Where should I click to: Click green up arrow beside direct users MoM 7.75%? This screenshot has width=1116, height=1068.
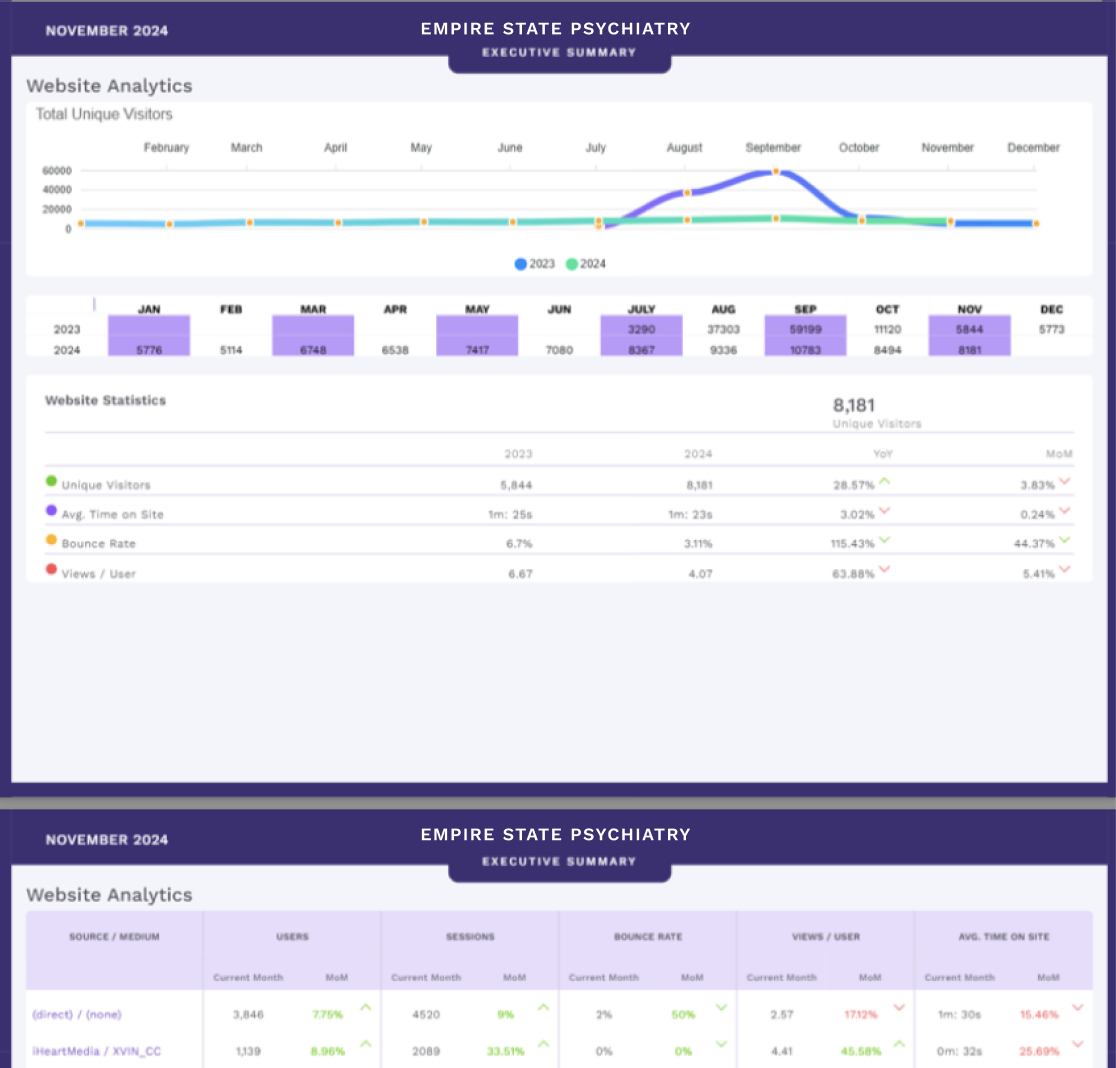[365, 1008]
